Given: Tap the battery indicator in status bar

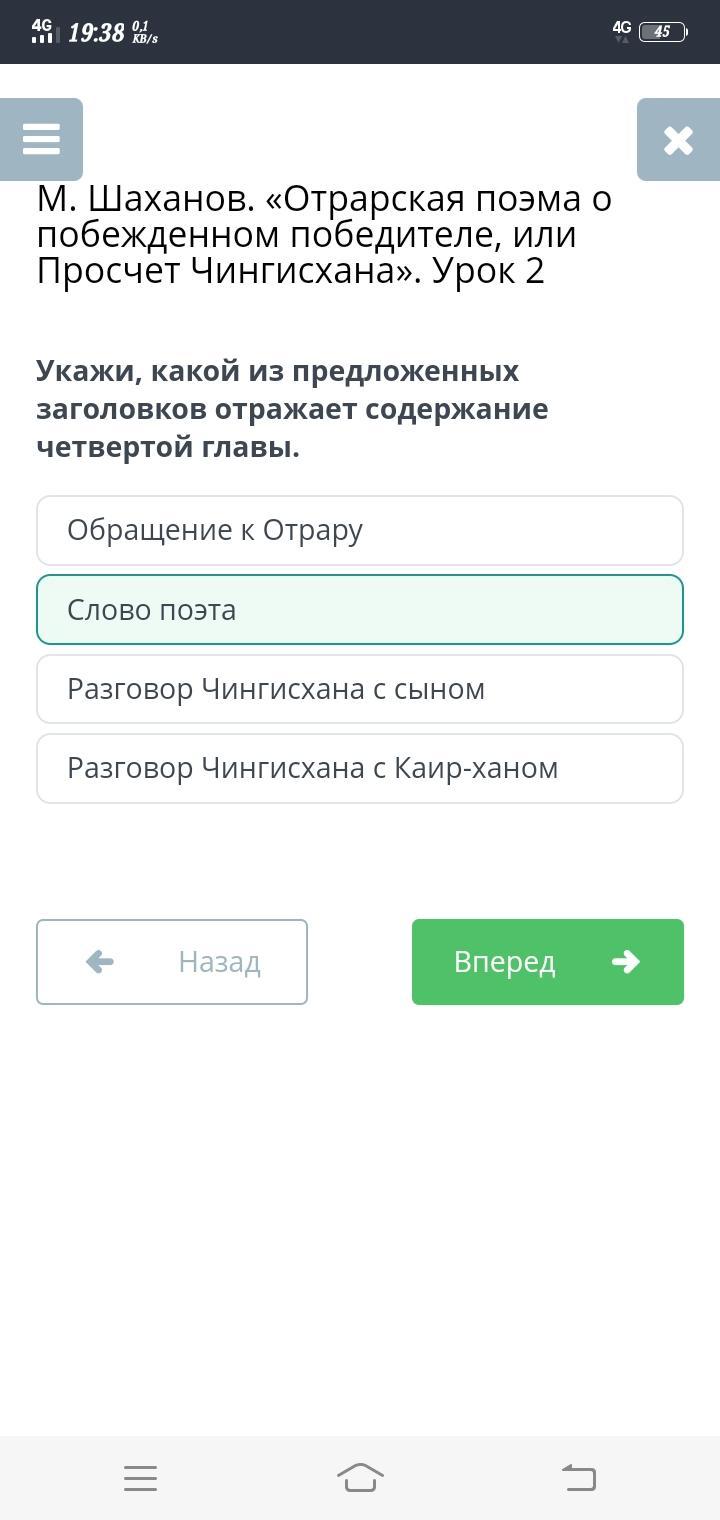Looking at the screenshot, I should (663, 32).
